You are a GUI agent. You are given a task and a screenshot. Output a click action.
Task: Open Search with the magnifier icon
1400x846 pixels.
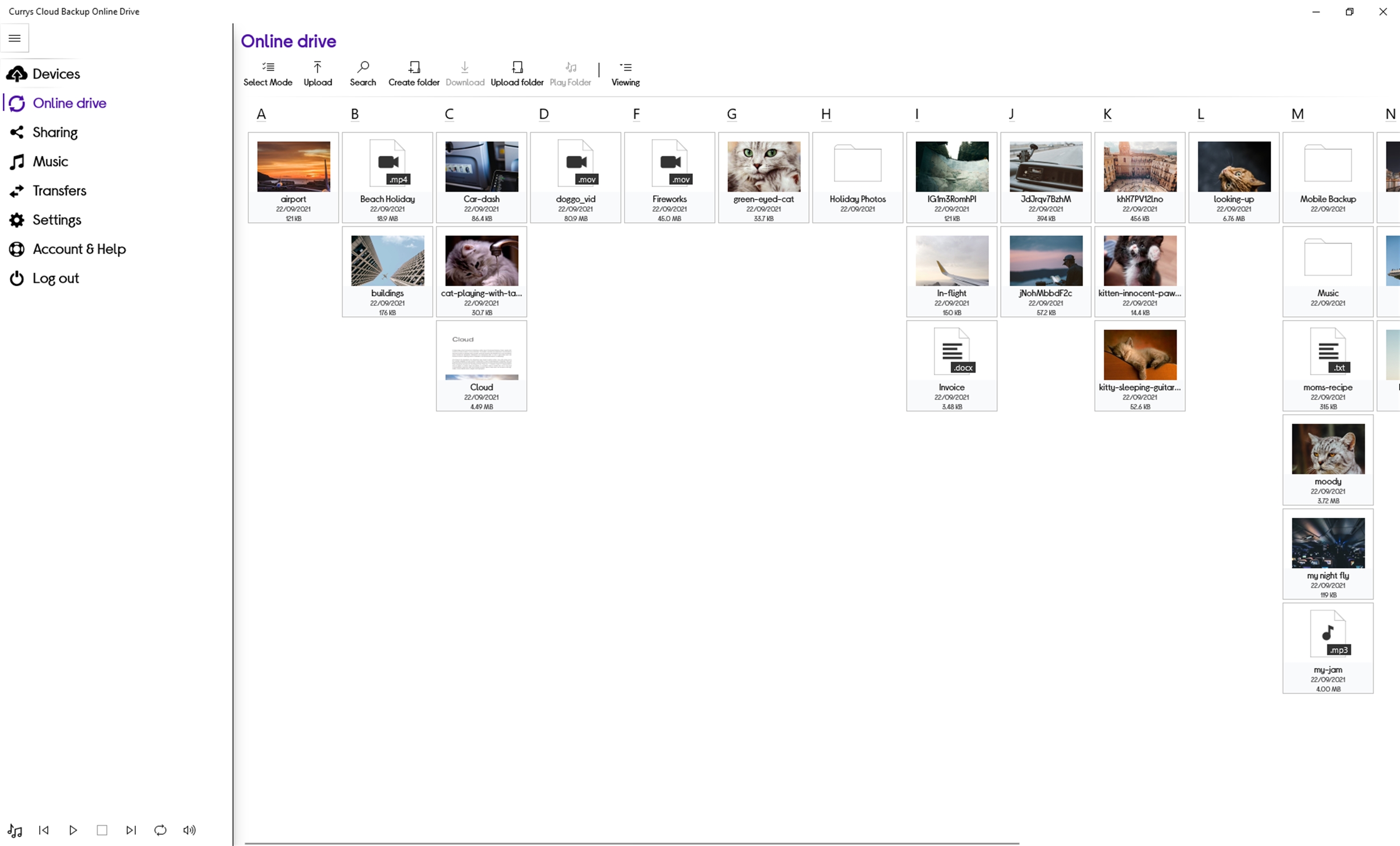363,68
